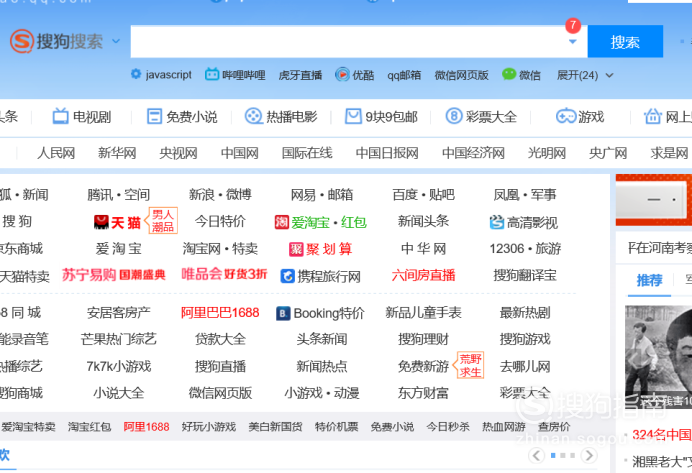Open the qq邮箱 shortcut
Viewport: 692px width, 473px height.
point(404,75)
